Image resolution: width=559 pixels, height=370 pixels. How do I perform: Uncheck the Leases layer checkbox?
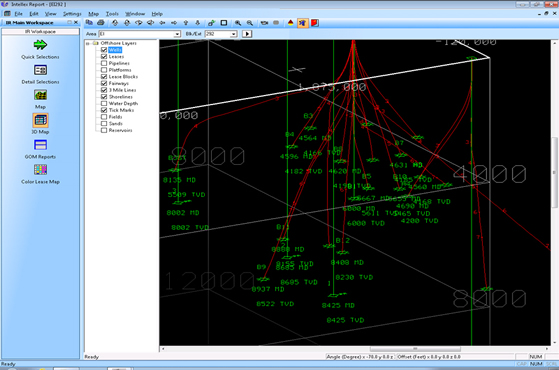(x=104, y=56)
